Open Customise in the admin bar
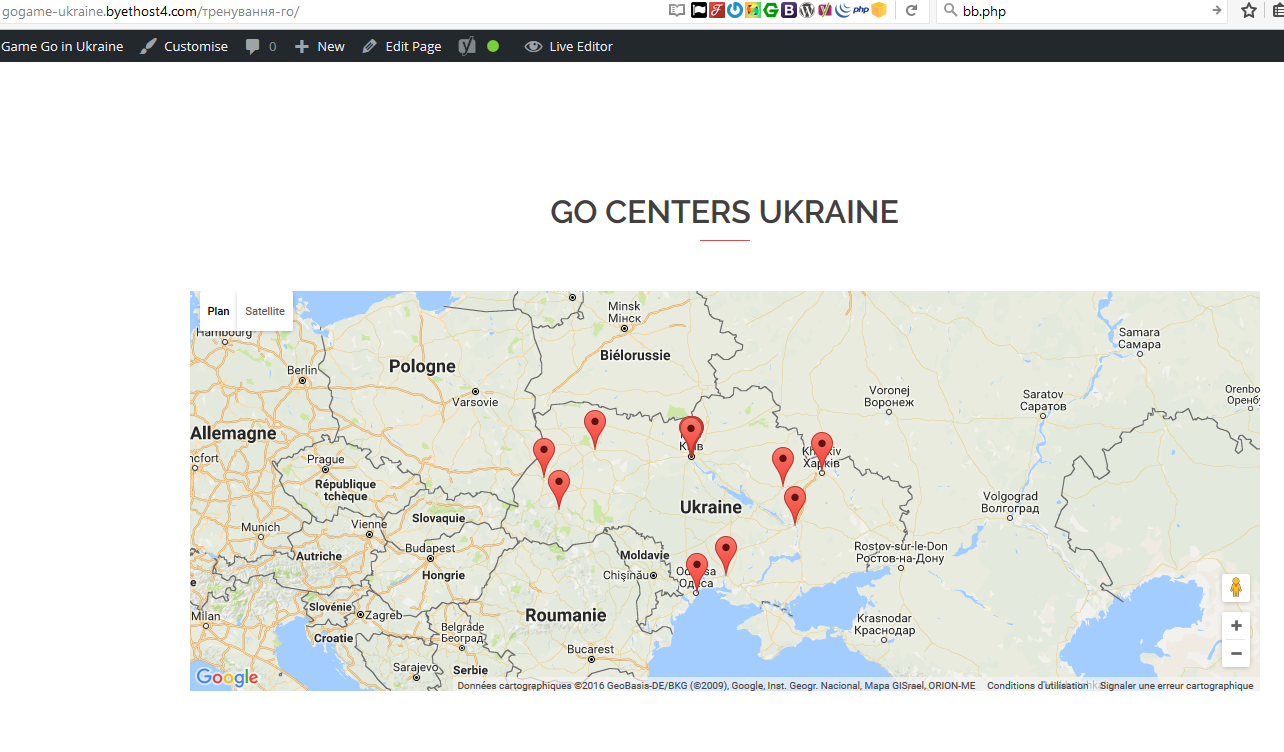 click(x=184, y=46)
